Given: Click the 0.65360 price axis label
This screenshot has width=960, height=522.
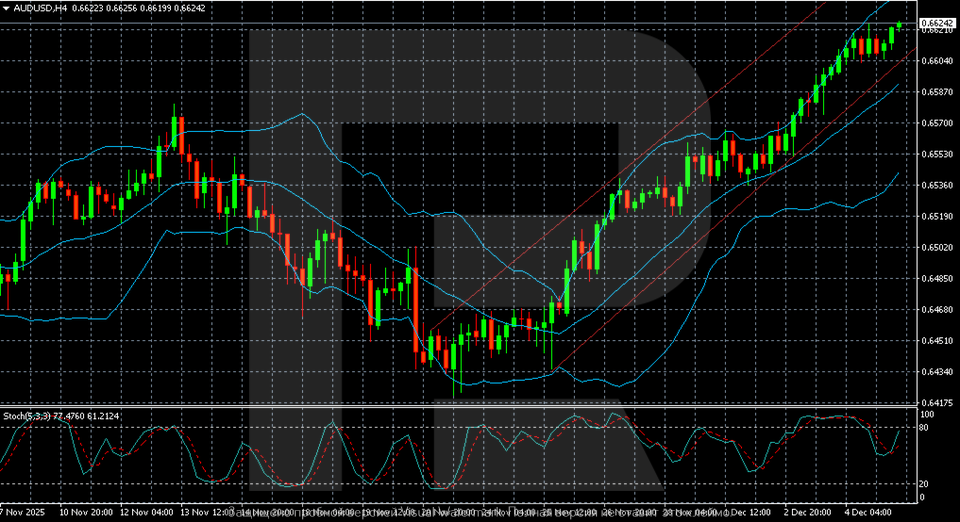Looking at the screenshot, I should pyautogui.click(x=934, y=186).
